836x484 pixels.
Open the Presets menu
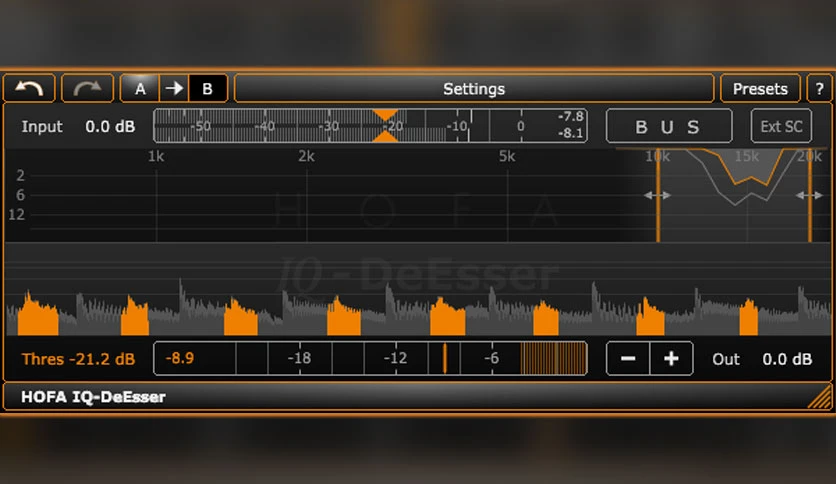[x=760, y=88]
